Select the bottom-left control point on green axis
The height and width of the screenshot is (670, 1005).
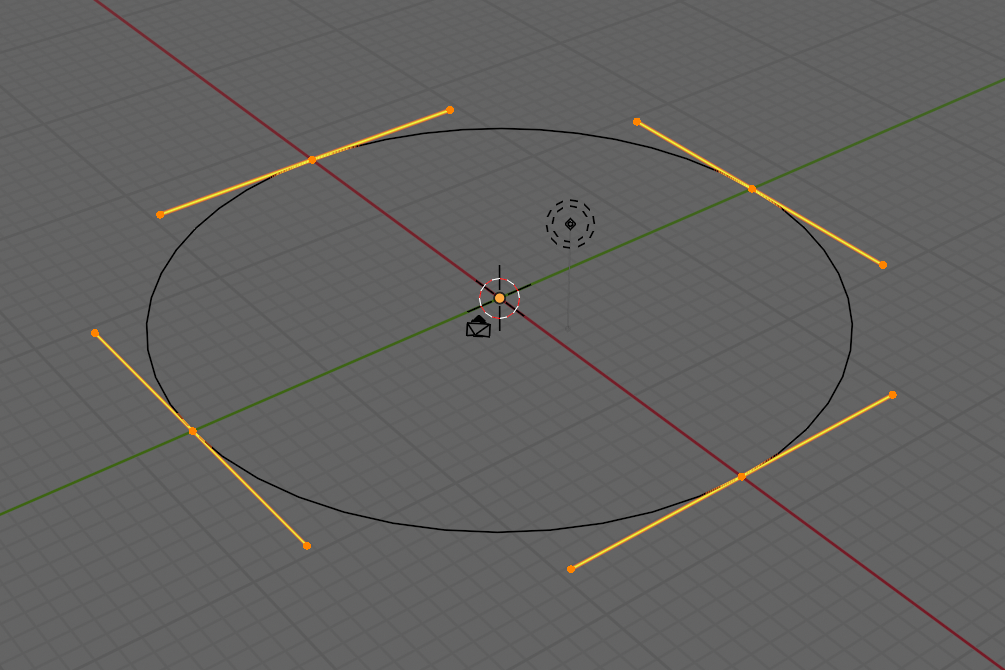coord(193,431)
